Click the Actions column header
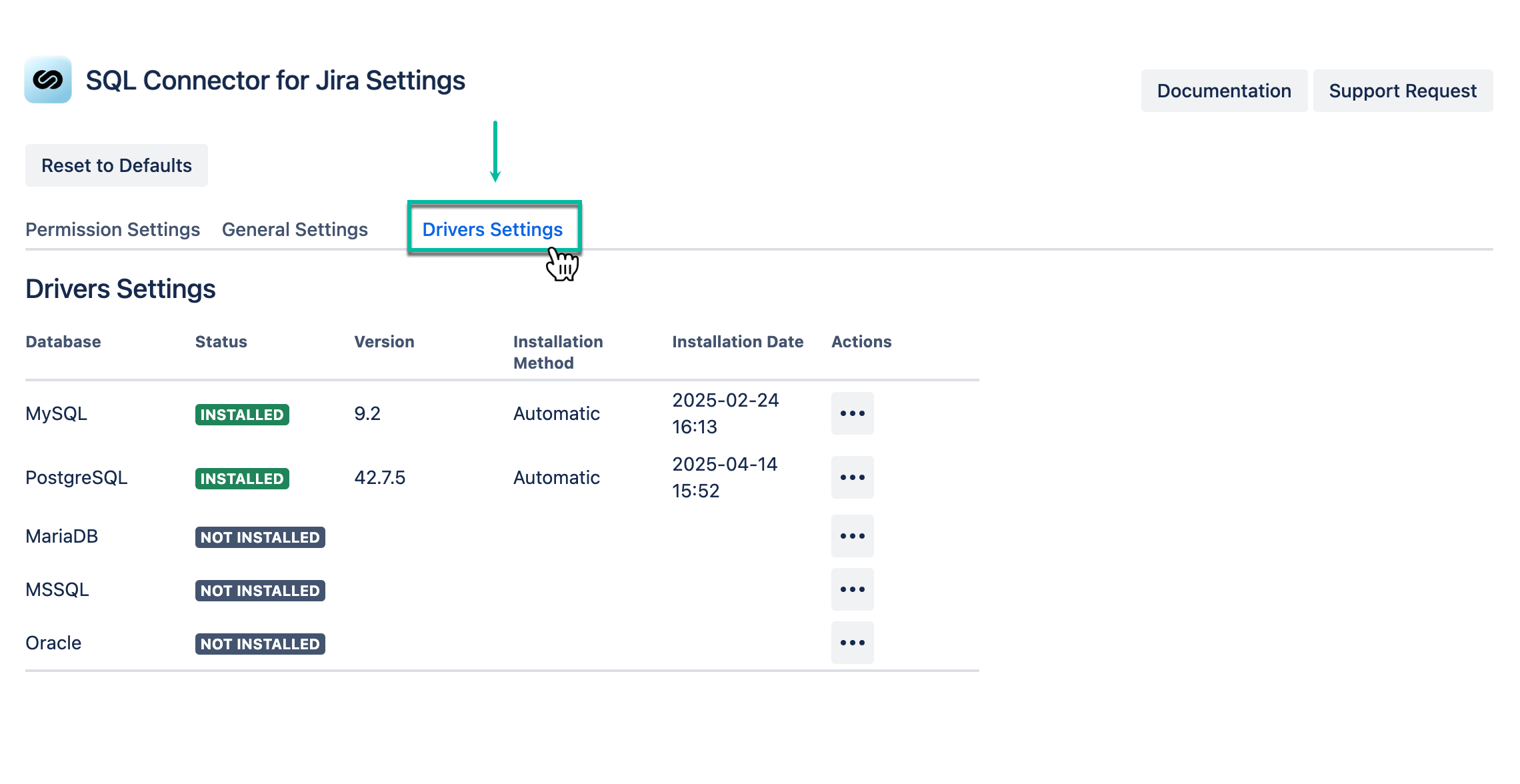 (861, 341)
